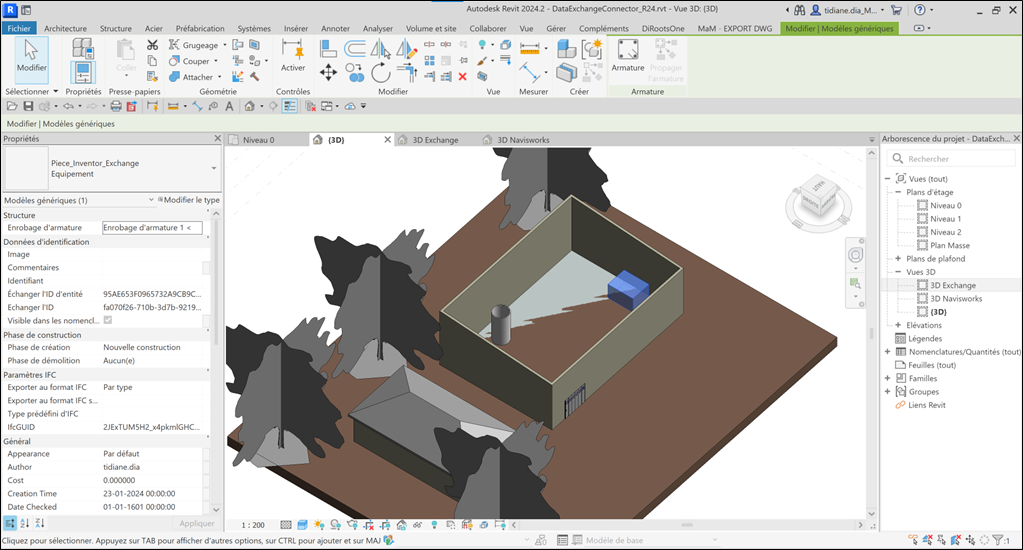Image resolution: width=1023 pixels, height=550 pixels.
Task: Click the visual style cube icon in view bar
Action: (302, 525)
